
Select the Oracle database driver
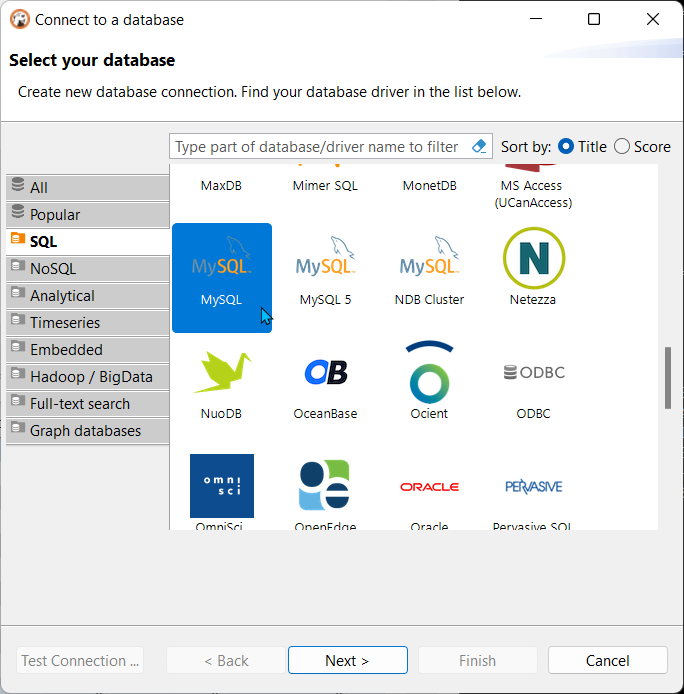pos(429,490)
